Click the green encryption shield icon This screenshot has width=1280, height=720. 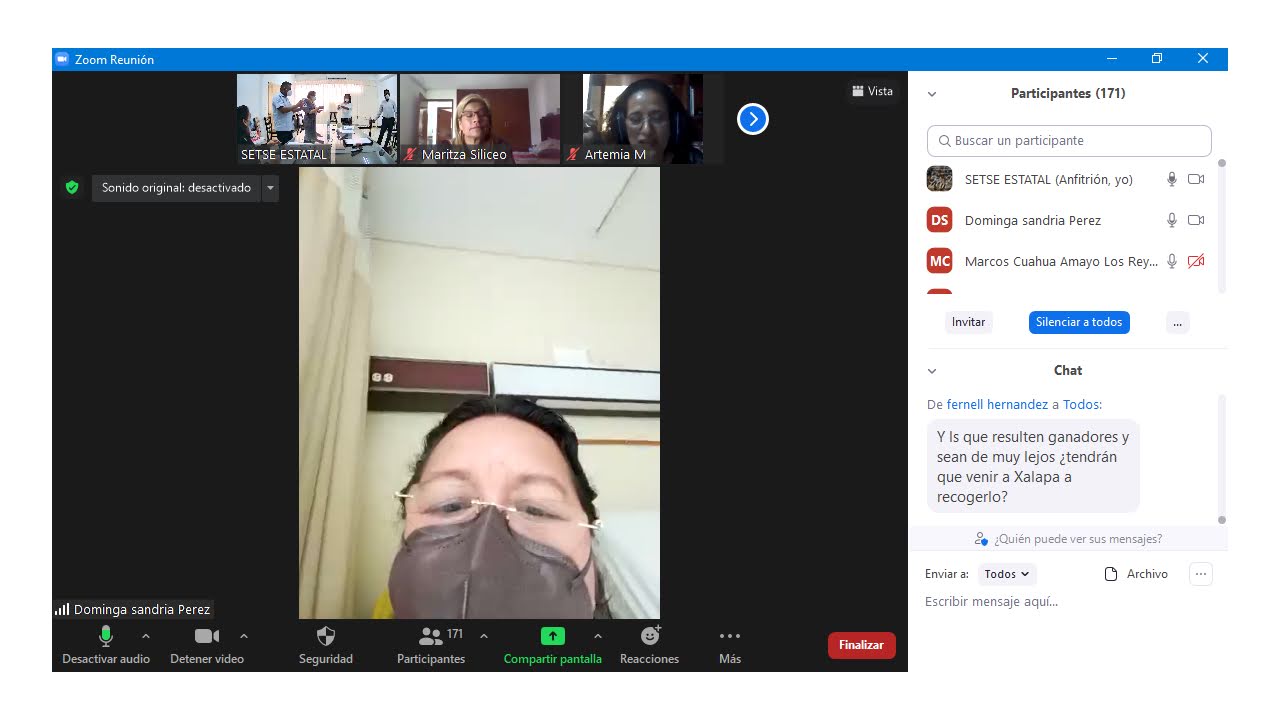click(71, 187)
